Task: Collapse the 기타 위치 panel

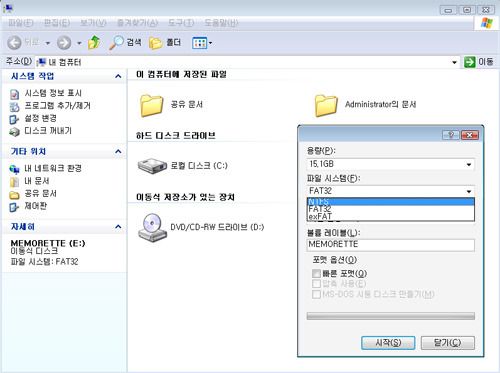Action: pyautogui.click(x=118, y=152)
